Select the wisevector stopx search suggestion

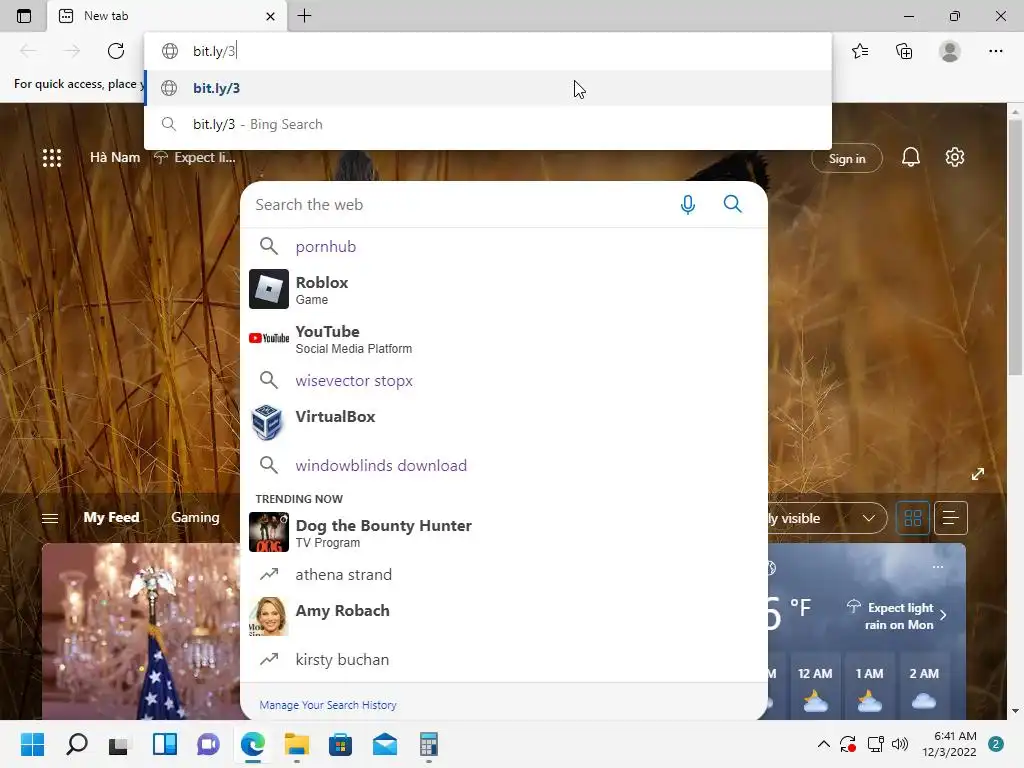(x=504, y=380)
